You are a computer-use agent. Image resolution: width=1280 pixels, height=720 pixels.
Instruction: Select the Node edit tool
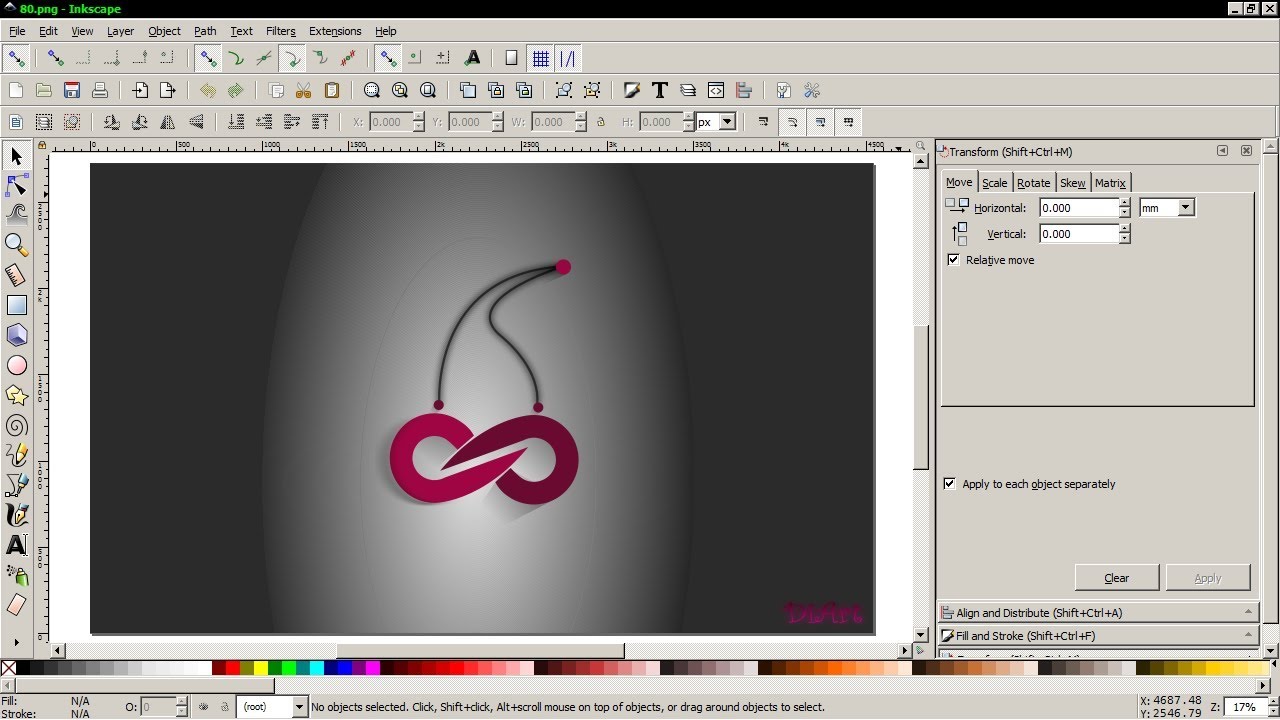coord(16,186)
